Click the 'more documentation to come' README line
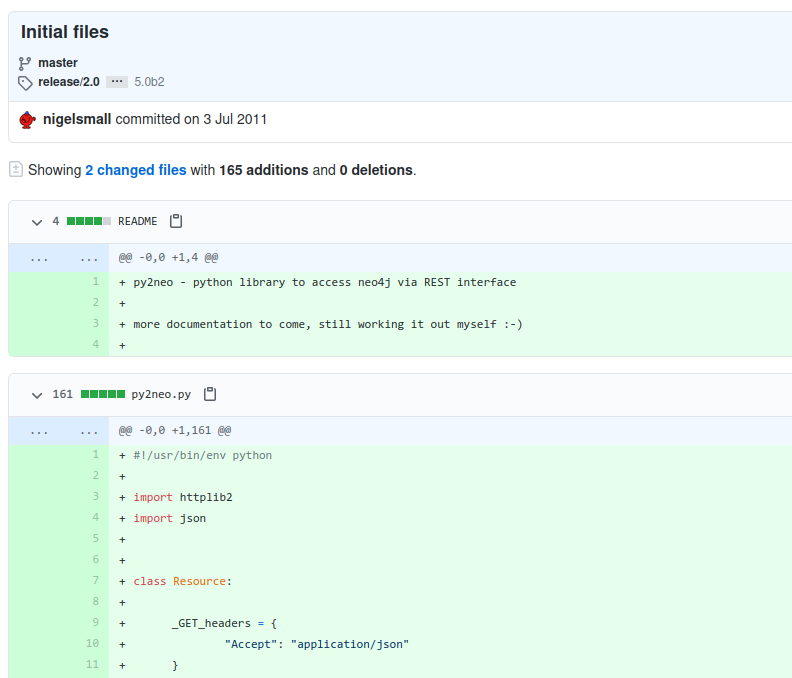 coord(328,324)
